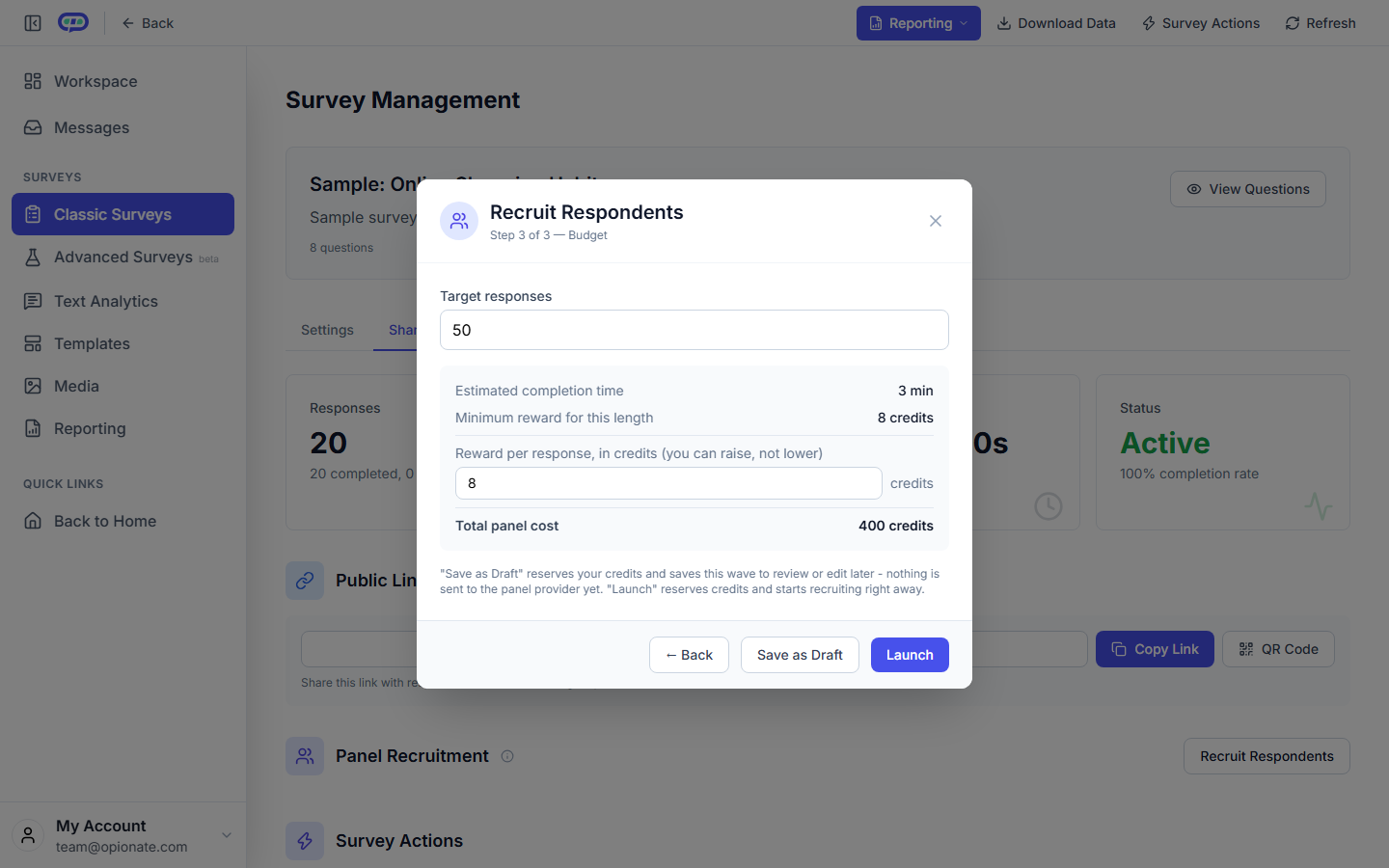Click the Survey Actions lightning icon
The height and width of the screenshot is (868, 1389).
click(305, 841)
